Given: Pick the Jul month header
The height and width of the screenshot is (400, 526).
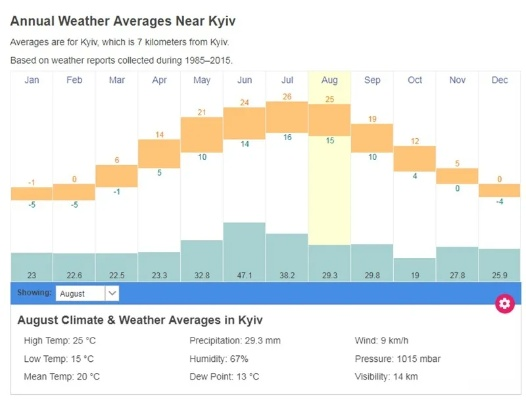Looking at the screenshot, I should click(287, 80).
